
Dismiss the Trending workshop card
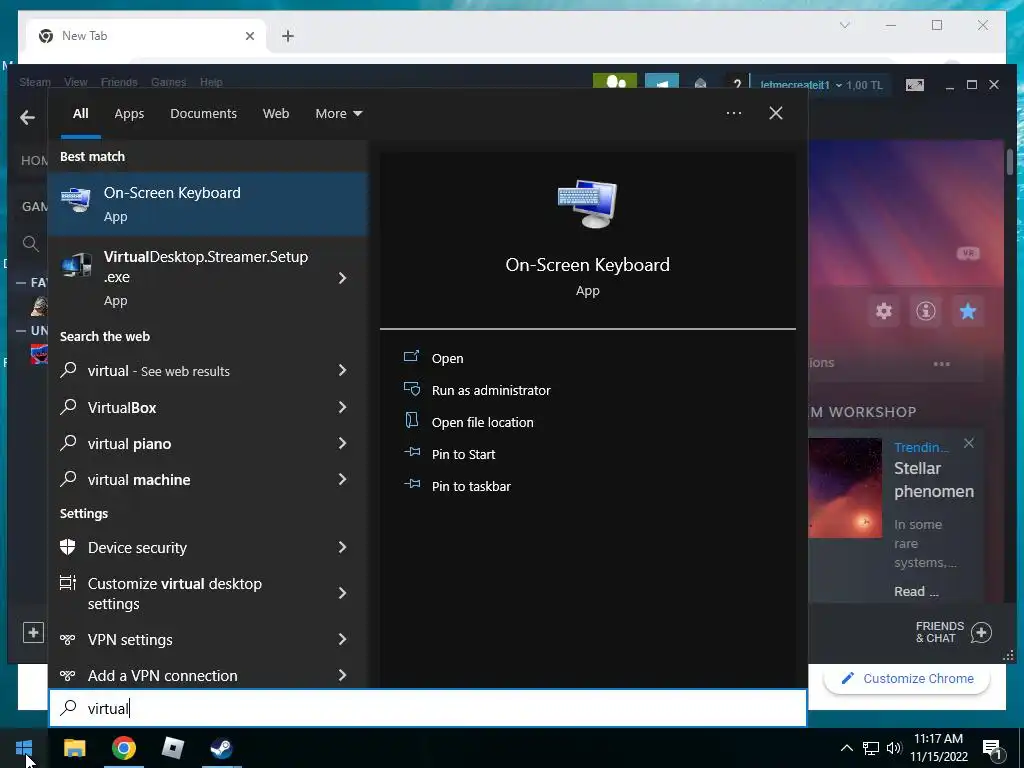coord(969,443)
